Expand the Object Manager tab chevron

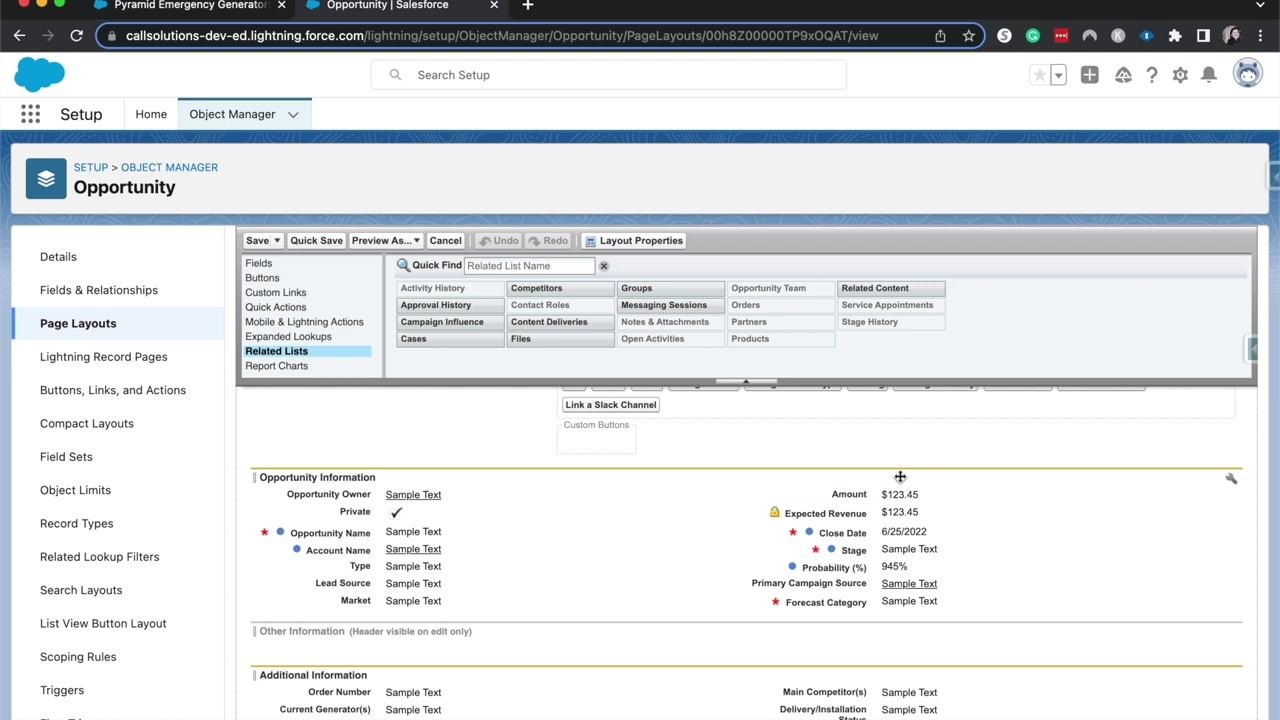293,114
